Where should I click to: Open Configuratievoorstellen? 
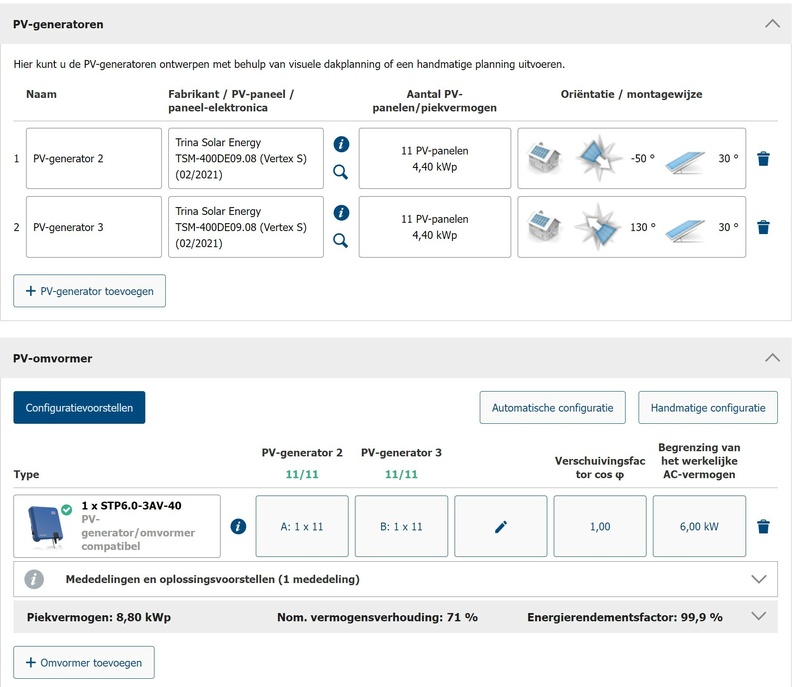click(79, 408)
